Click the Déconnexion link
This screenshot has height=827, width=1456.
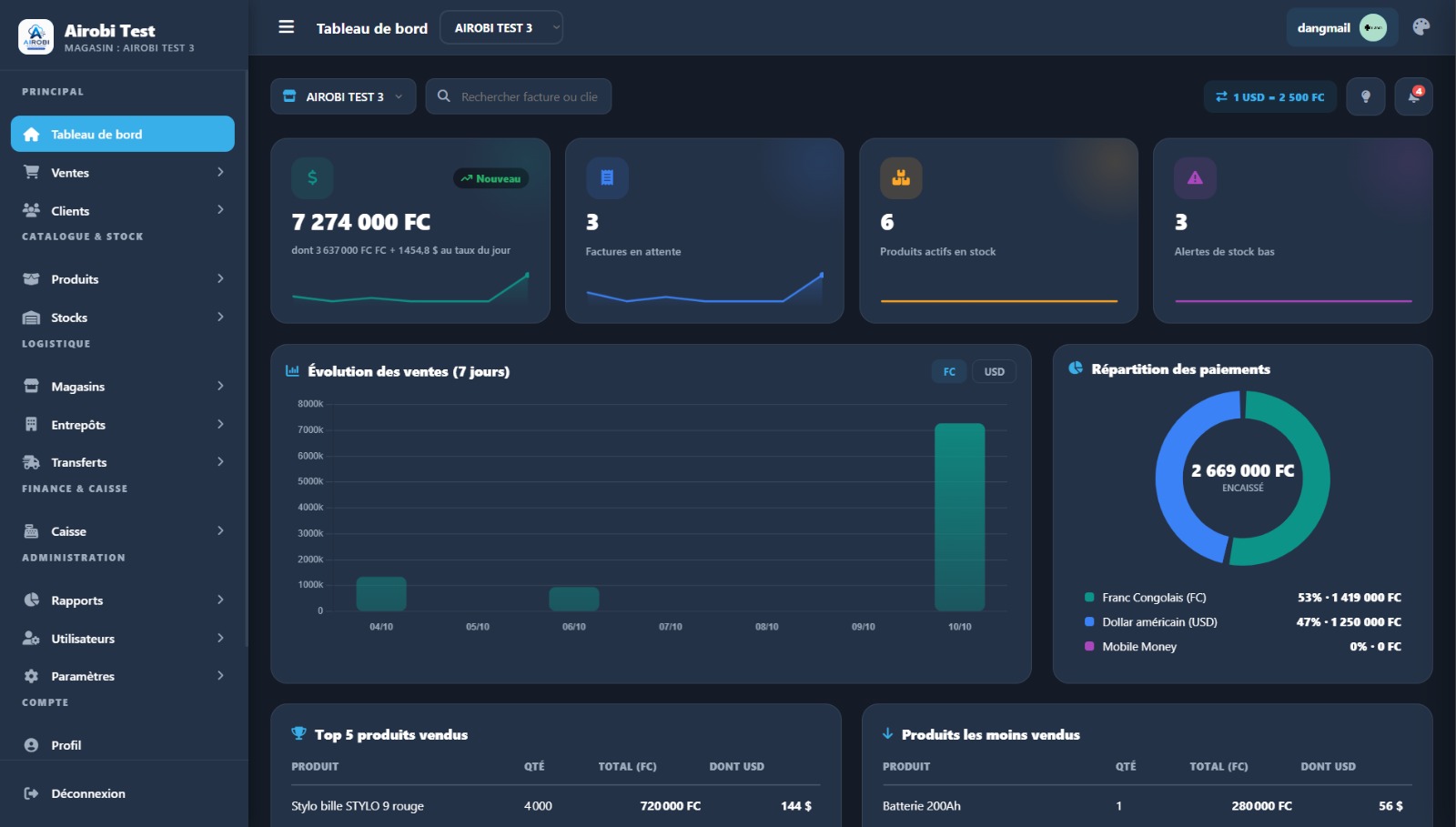click(x=88, y=793)
